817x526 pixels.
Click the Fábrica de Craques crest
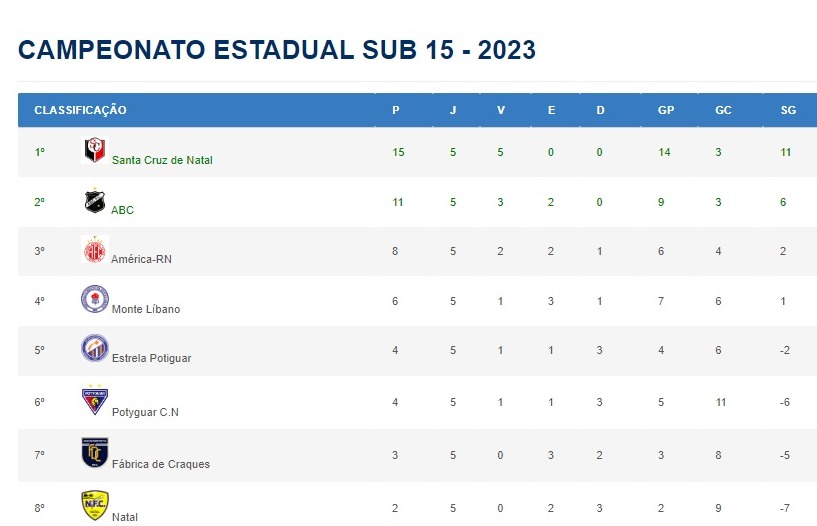(x=95, y=453)
